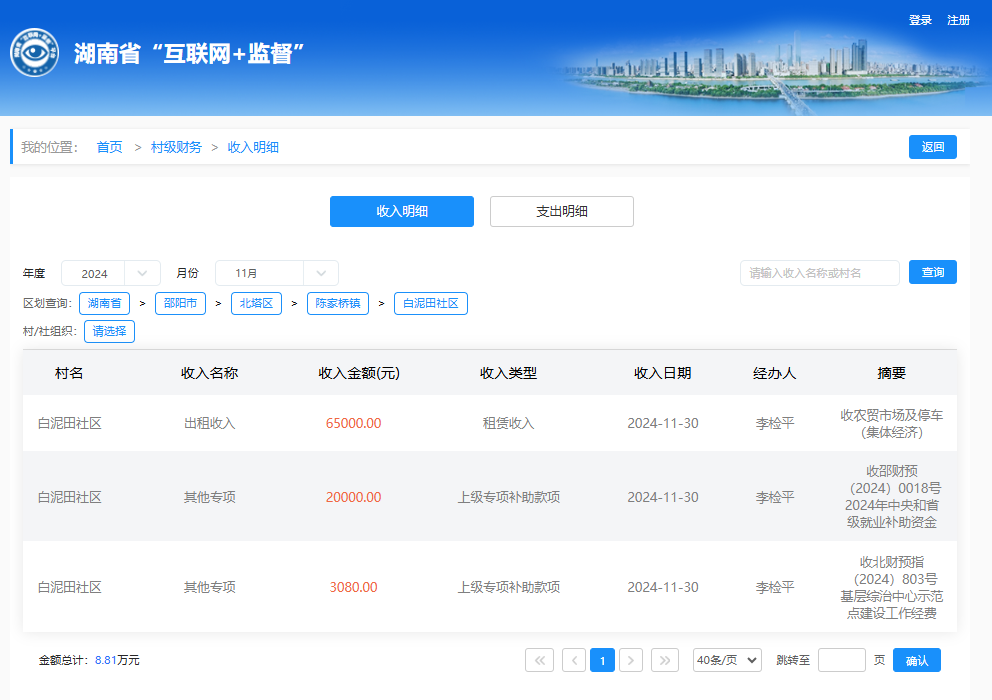
Task: Click the 收农贸市场及停车 summary cell
Action: tap(891, 423)
